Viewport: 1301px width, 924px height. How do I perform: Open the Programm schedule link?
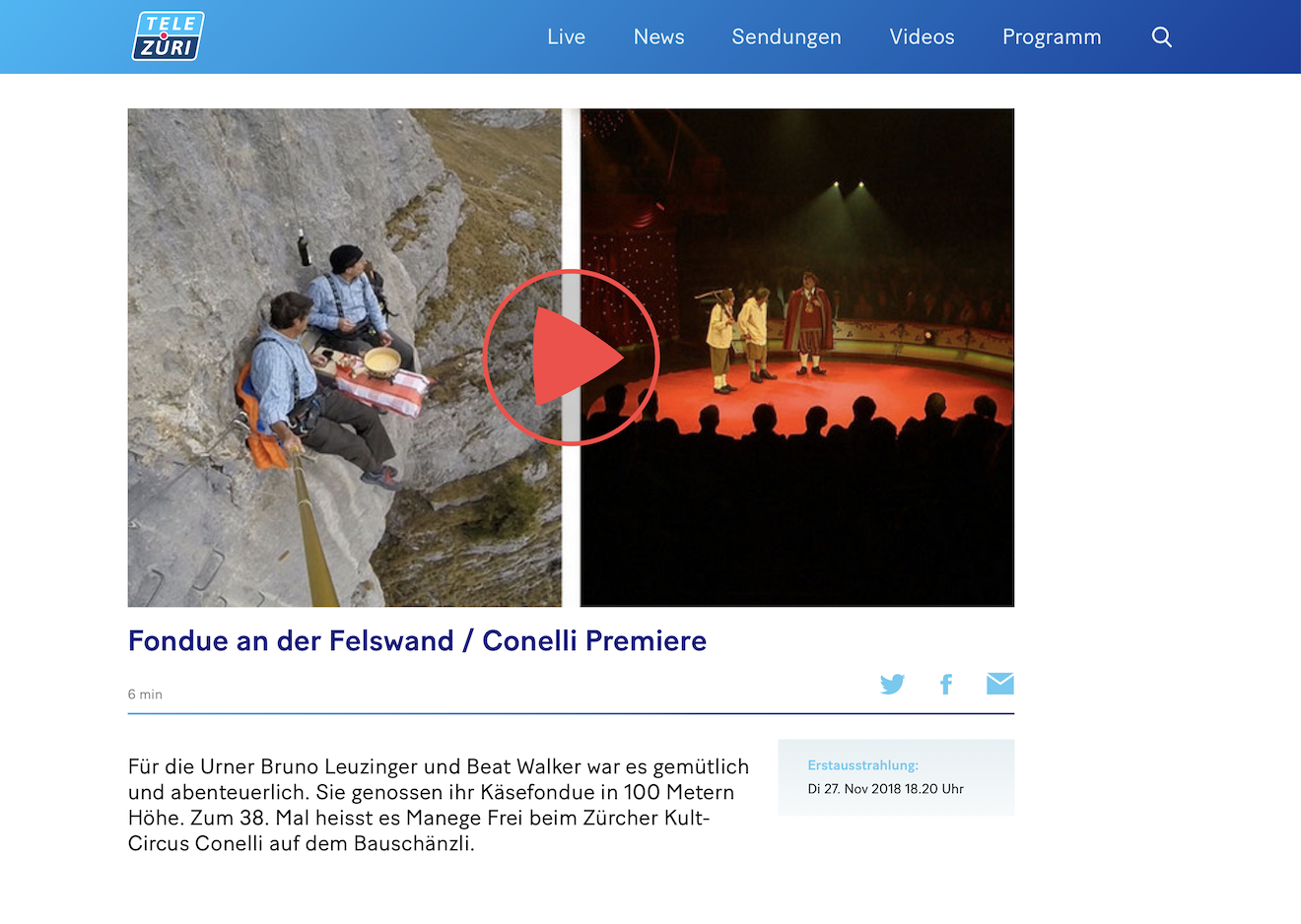(x=1052, y=36)
